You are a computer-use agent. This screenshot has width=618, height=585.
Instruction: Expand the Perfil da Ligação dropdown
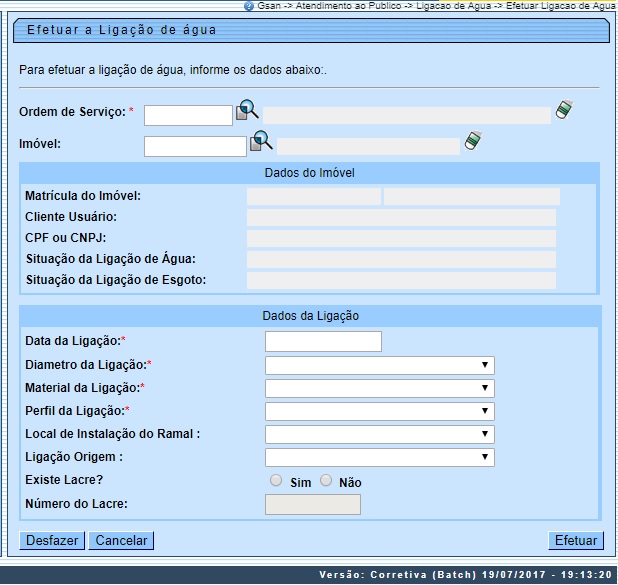(380, 411)
